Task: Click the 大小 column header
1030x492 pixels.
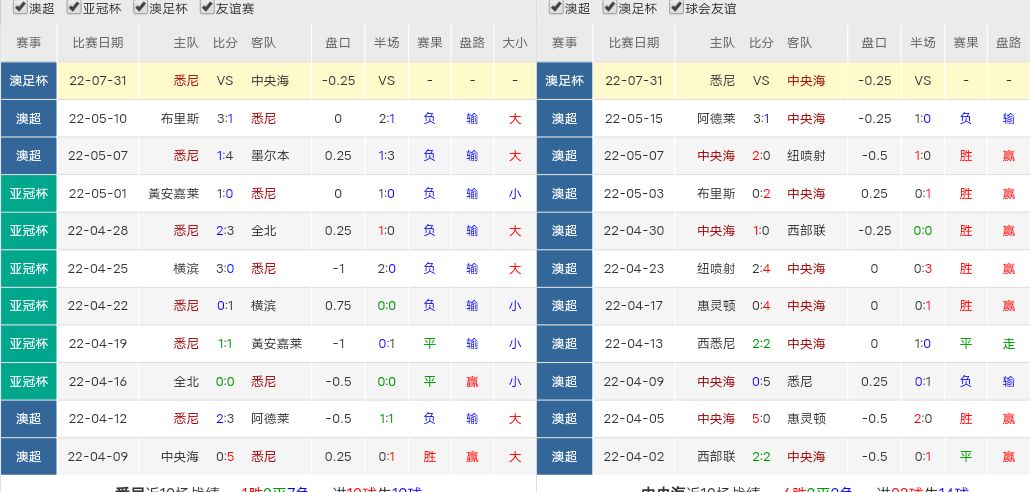Action: tap(514, 43)
